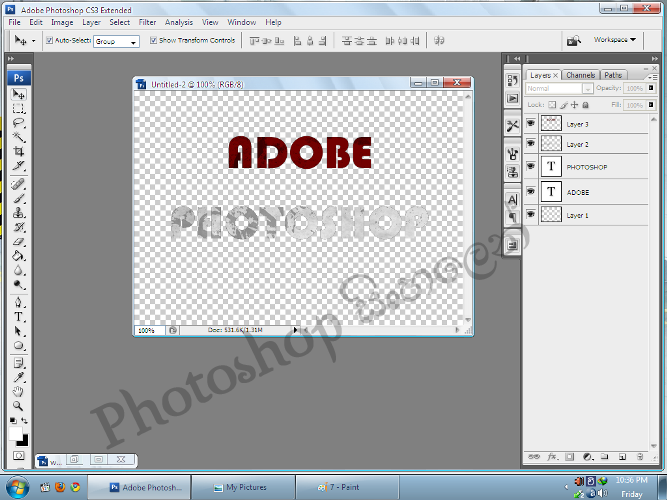Image resolution: width=667 pixels, height=500 pixels.
Task: Swap foreground and background colors
Action: (x=25, y=420)
